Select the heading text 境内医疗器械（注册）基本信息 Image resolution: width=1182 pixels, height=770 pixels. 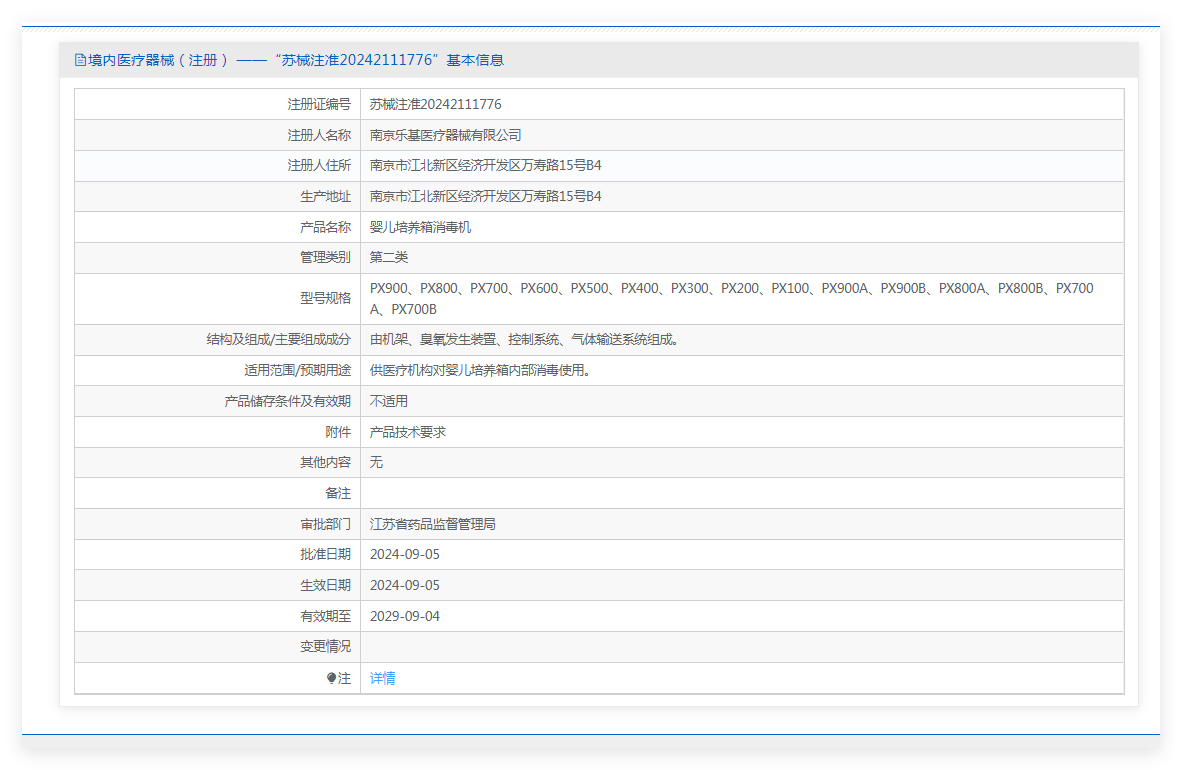289,60
